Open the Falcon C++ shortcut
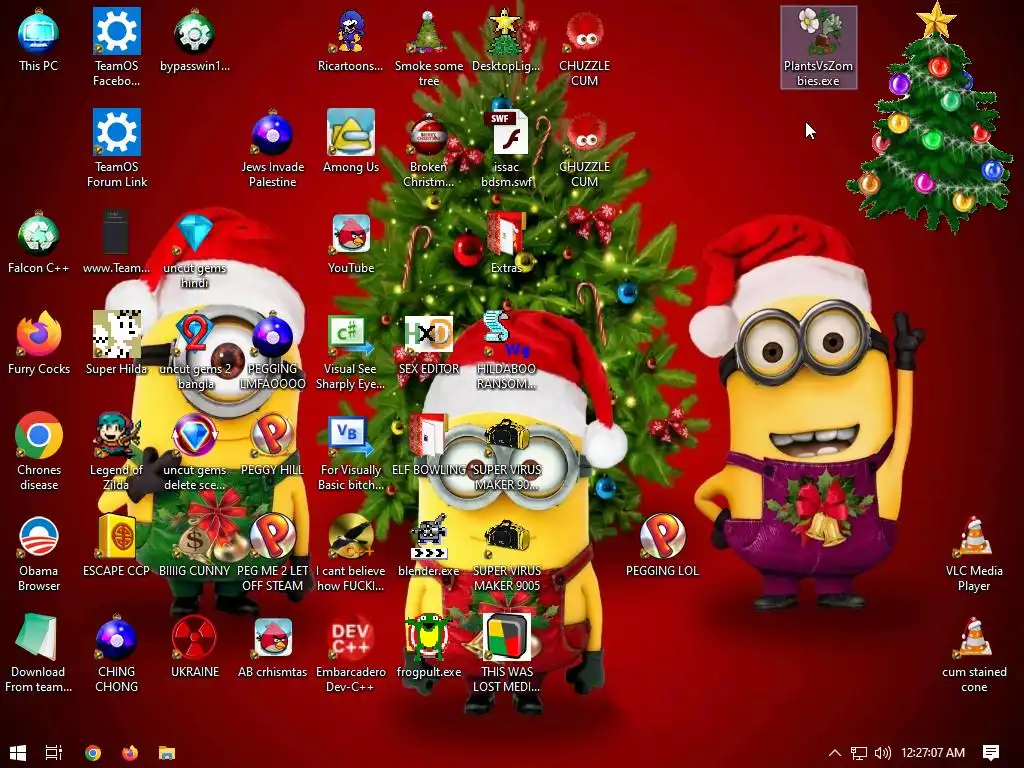Screen dimensions: 1024x768 [x=39, y=243]
